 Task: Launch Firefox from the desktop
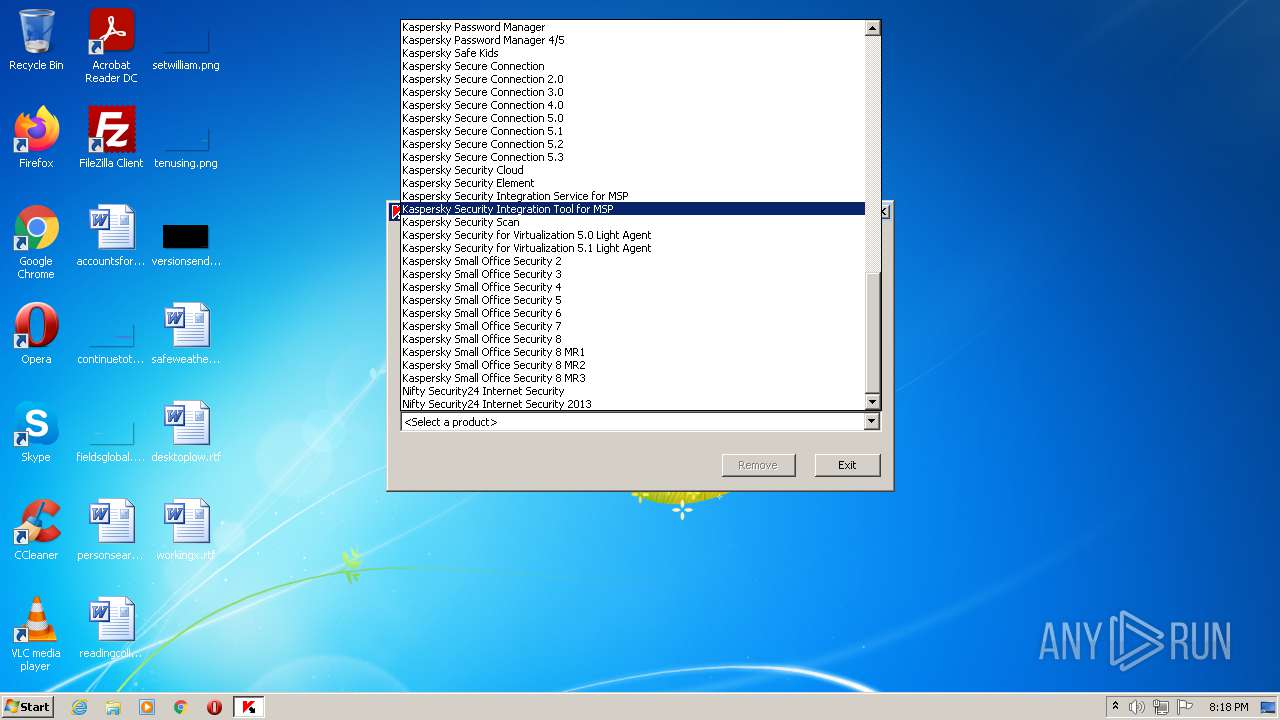[x=36, y=138]
